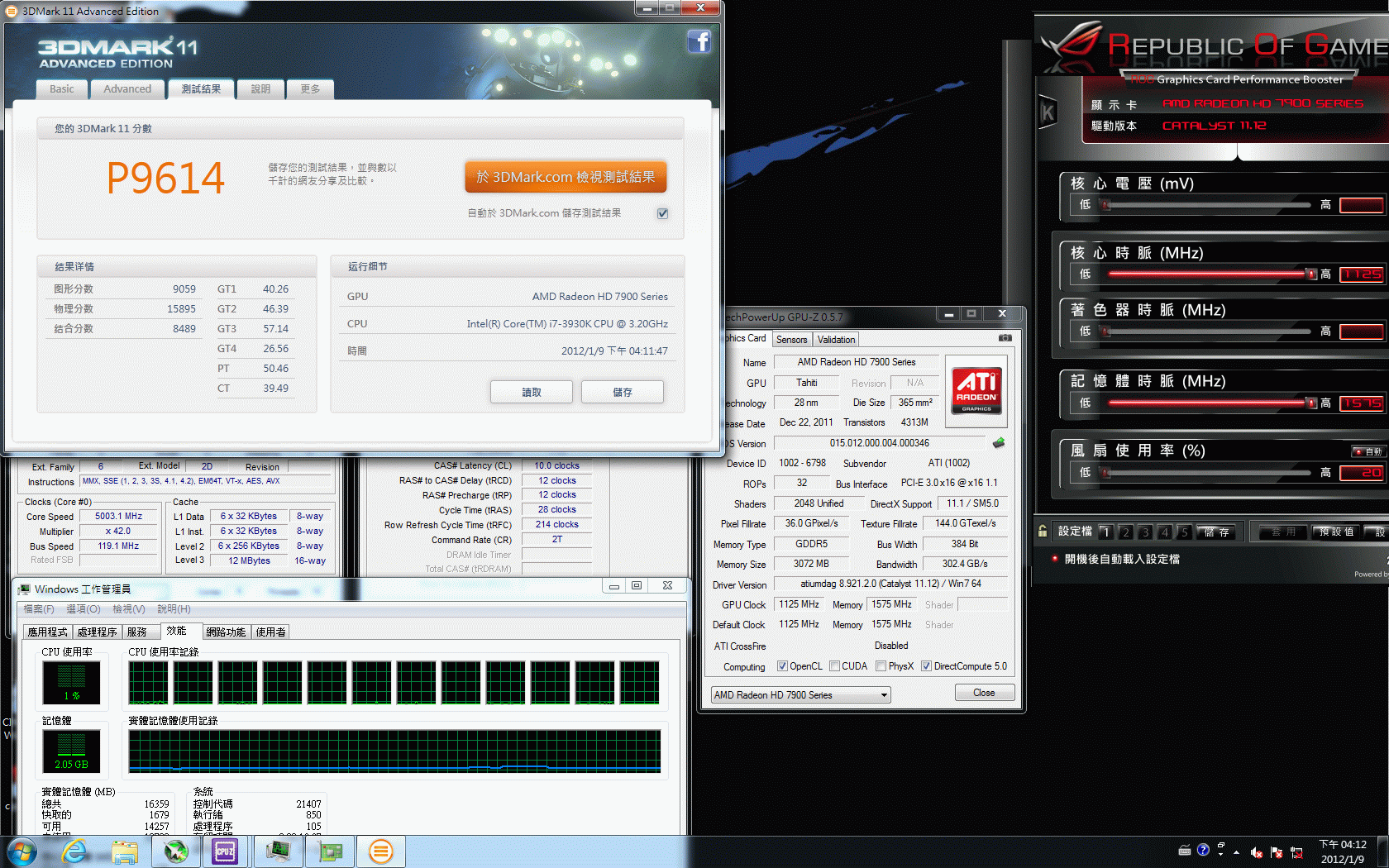Switch to 處理程序 tab in Task Manager
The height and width of the screenshot is (868, 1389).
point(97,632)
